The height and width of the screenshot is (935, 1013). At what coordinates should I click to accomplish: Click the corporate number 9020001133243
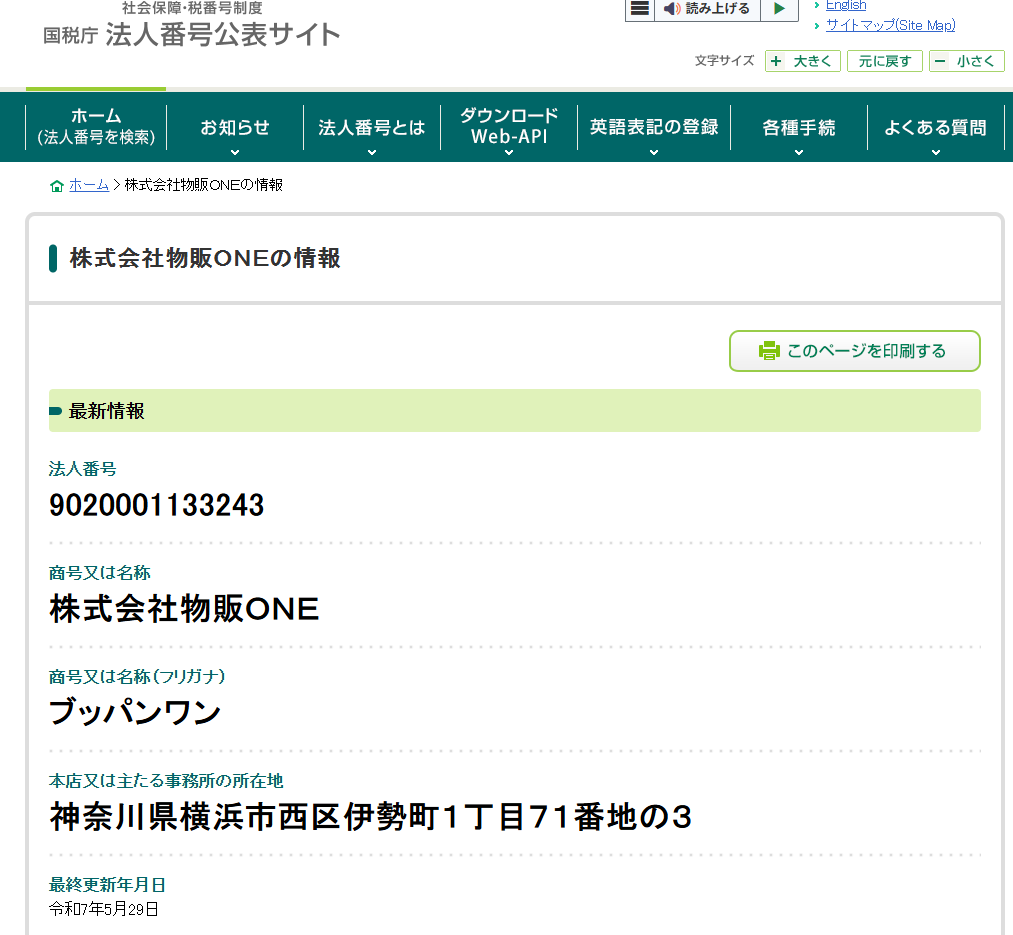[156, 506]
